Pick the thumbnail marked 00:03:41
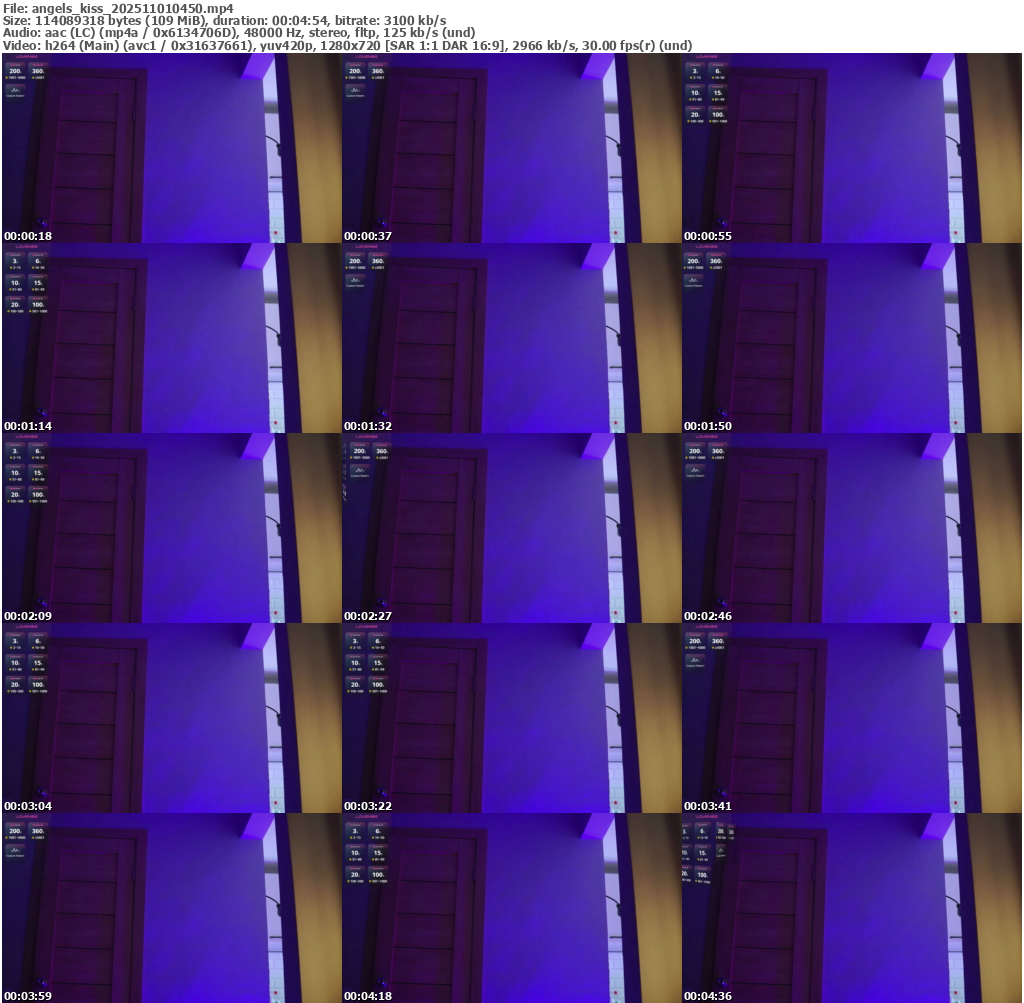Screen dimensions: 1024x1003 tap(852, 718)
